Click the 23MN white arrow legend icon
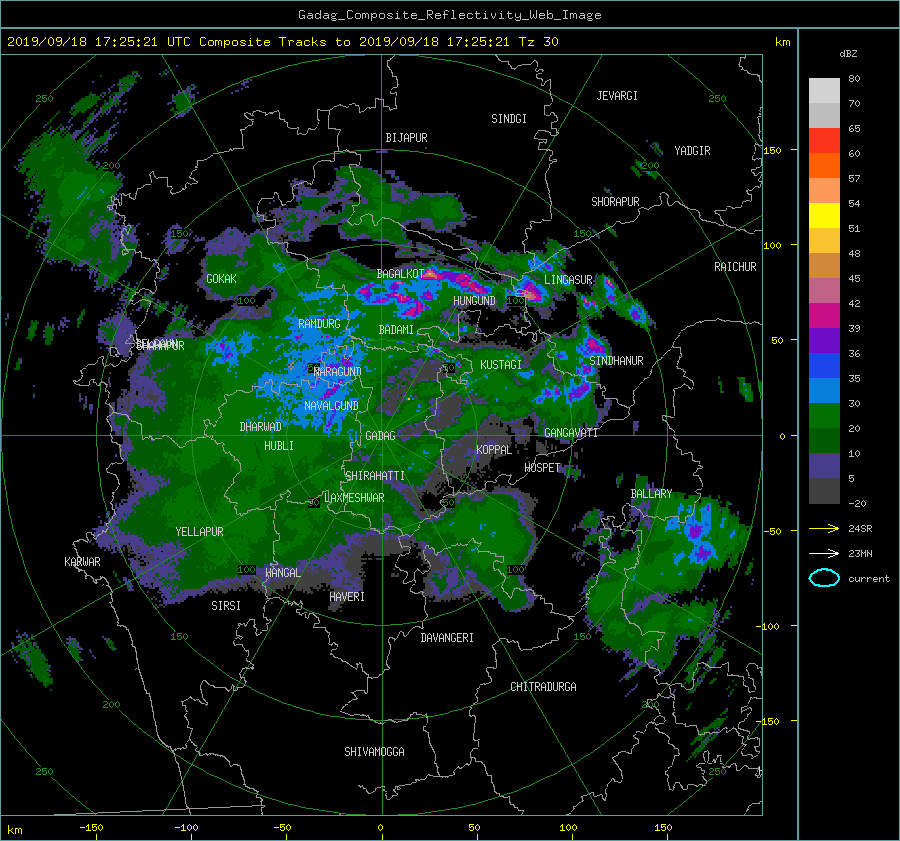This screenshot has width=900, height=841. coord(824,553)
